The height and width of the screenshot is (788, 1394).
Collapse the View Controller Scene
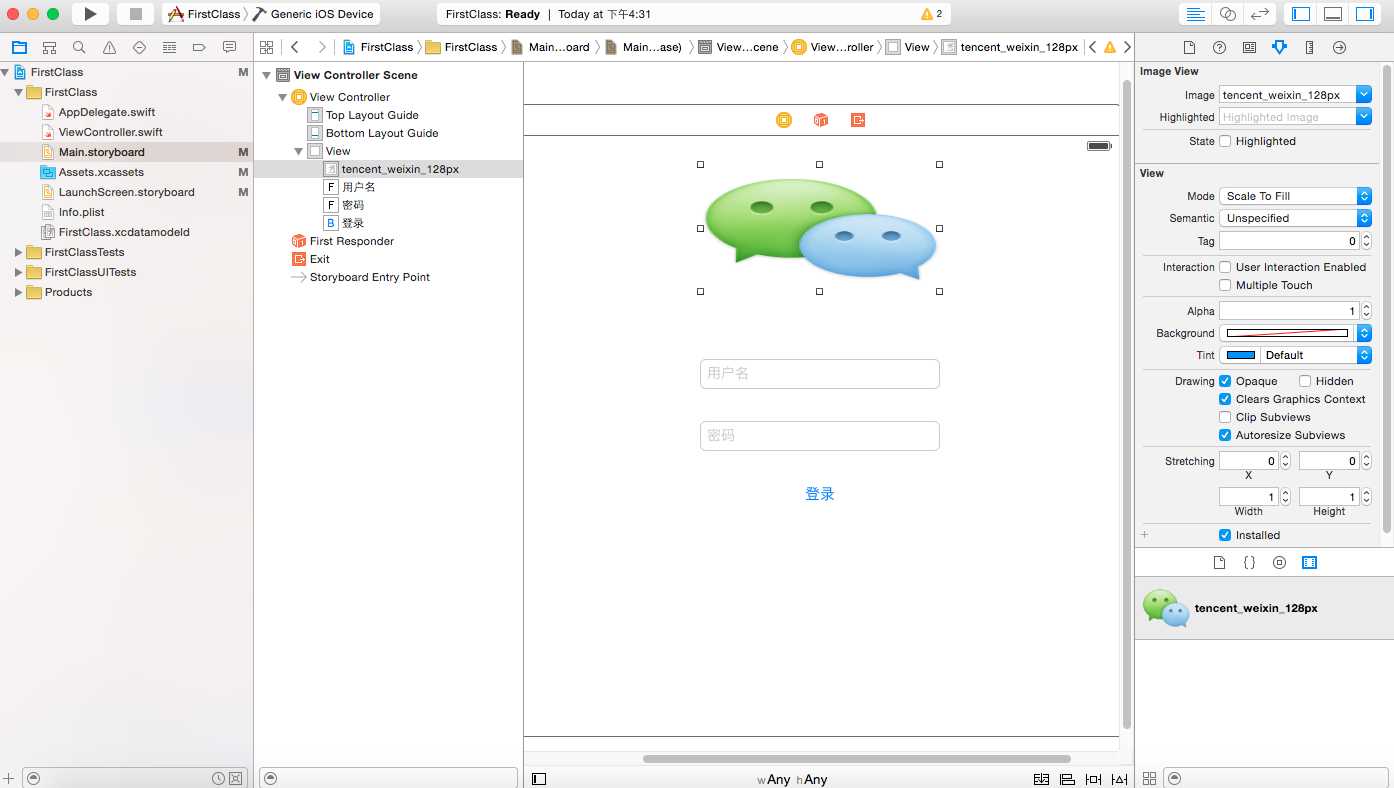pyautogui.click(x=267, y=75)
